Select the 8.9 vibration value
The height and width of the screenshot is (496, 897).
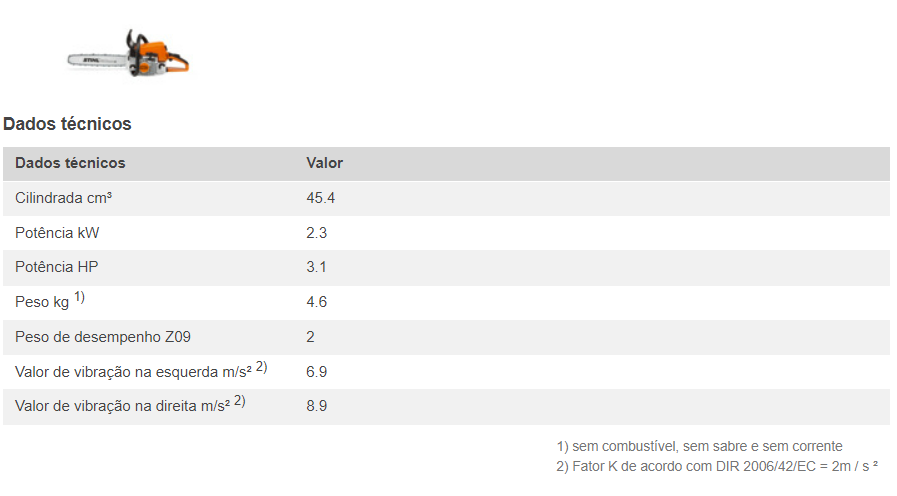316,406
